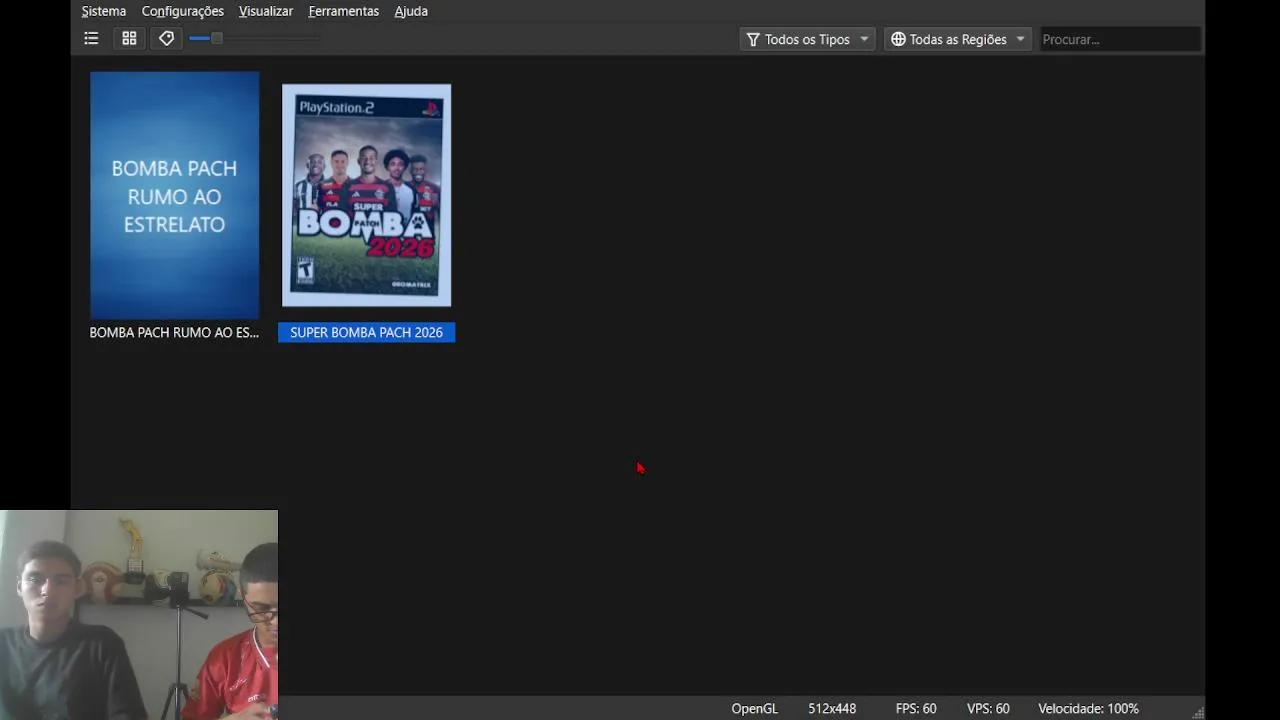This screenshot has width=1280, height=720.
Task: Select the Bomba Pach Rumo ao Estrelato cover
Action: coord(175,195)
